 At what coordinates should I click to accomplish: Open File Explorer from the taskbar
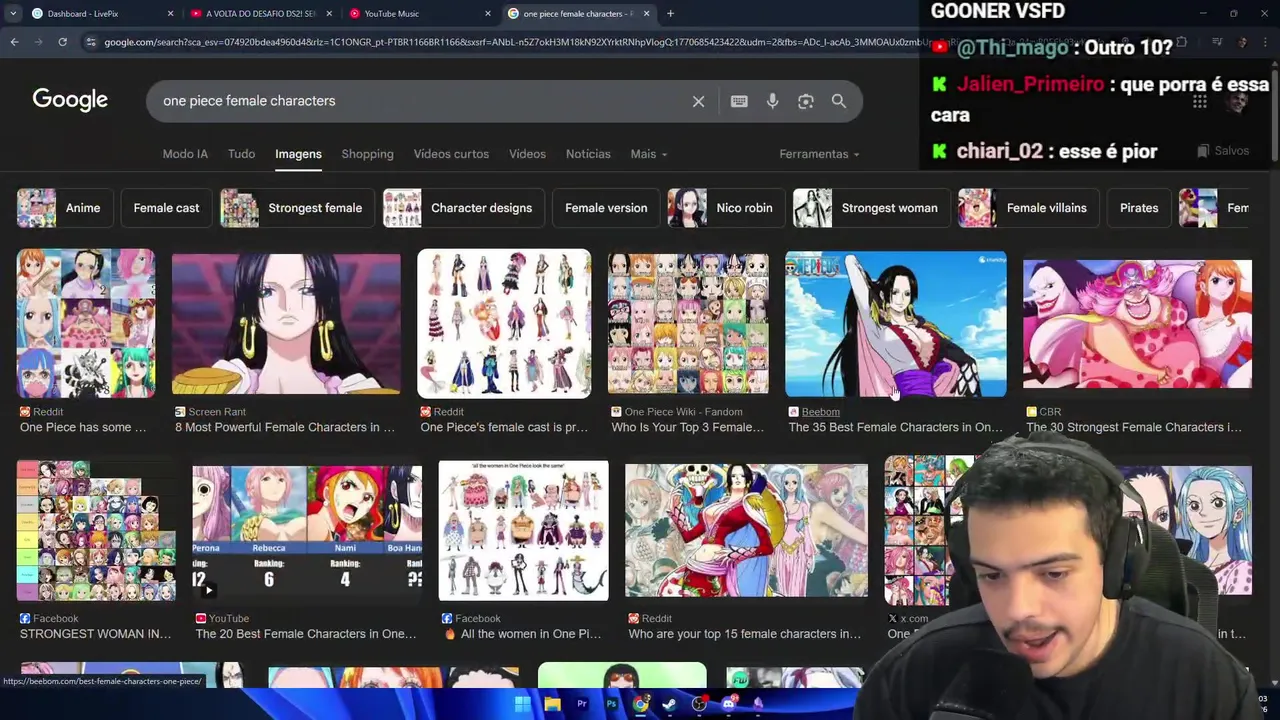pyautogui.click(x=552, y=704)
